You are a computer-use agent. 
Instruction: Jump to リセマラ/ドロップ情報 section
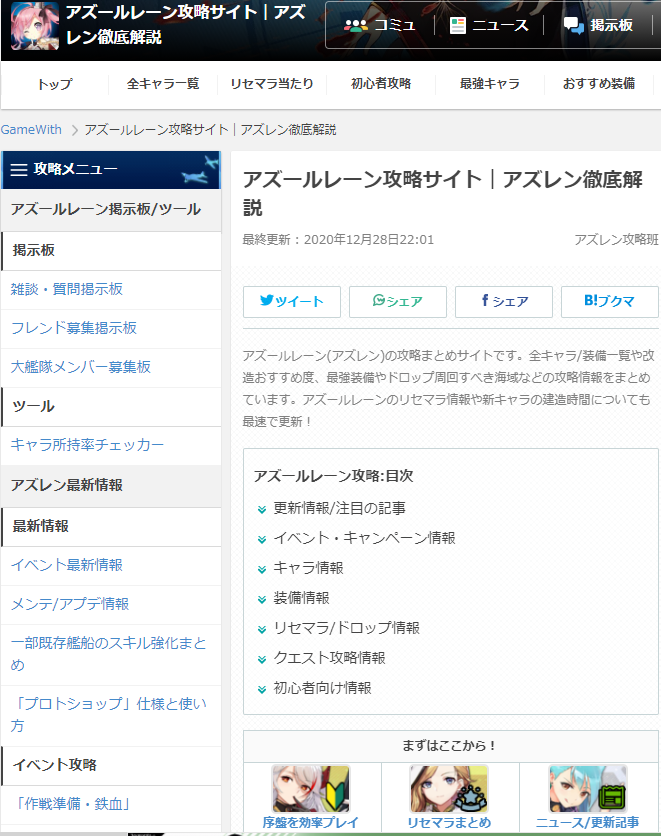346,628
